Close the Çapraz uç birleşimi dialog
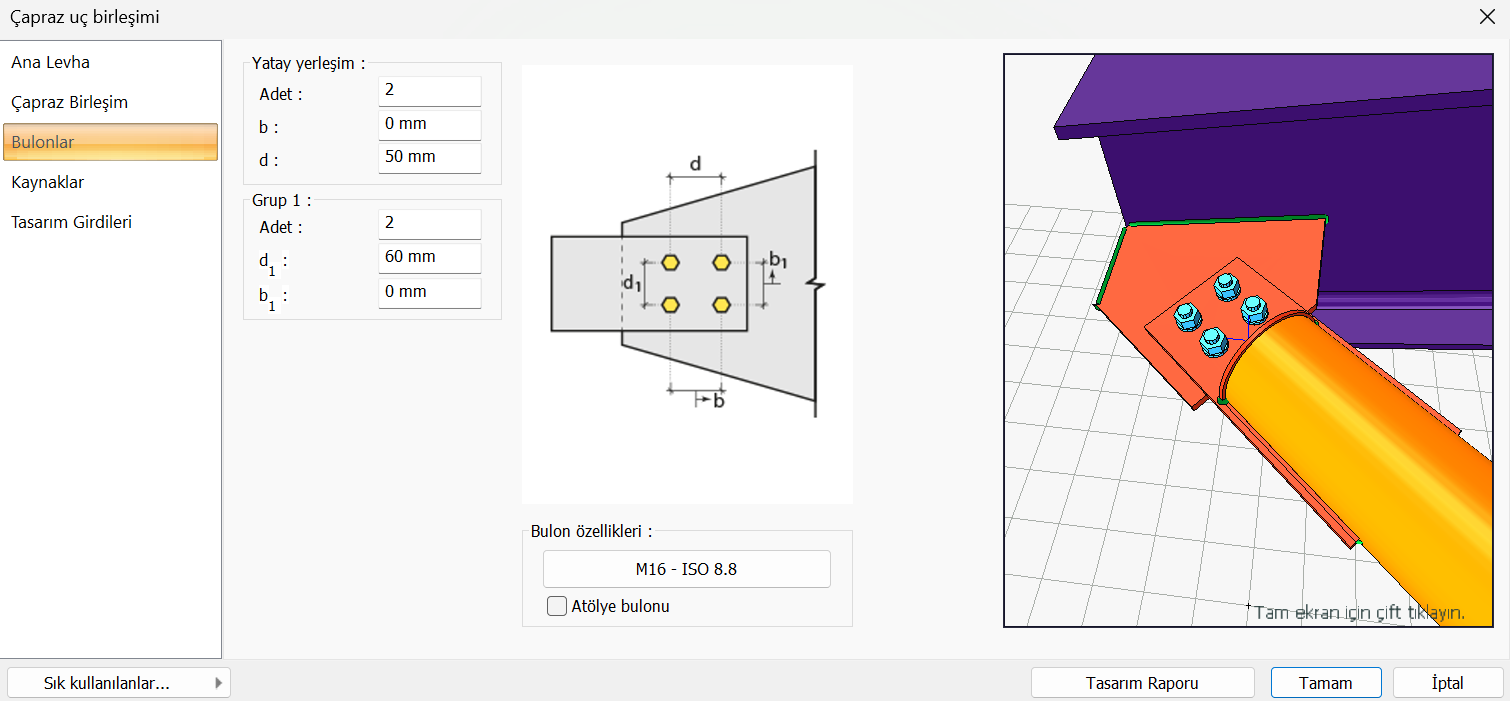 pos(1487,16)
